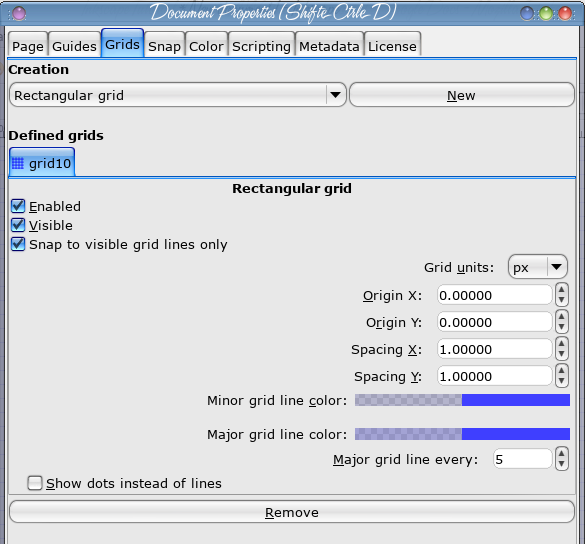Screen dimensions: 585x544
Task: Remove the selected grid
Action: pos(292,512)
